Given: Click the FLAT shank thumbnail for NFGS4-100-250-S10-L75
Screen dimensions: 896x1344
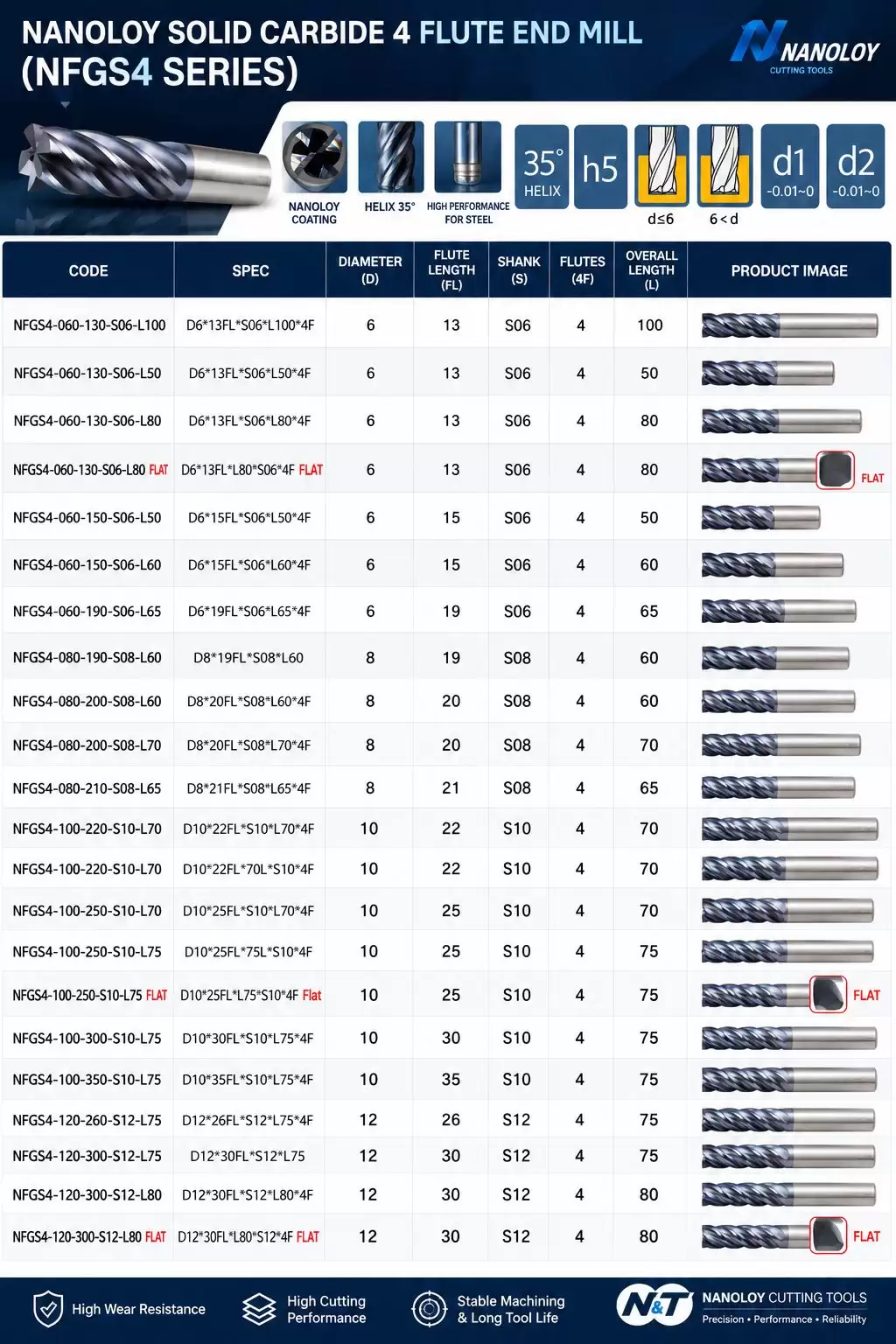Looking at the screenshot, I should click(x=828, y=995).
